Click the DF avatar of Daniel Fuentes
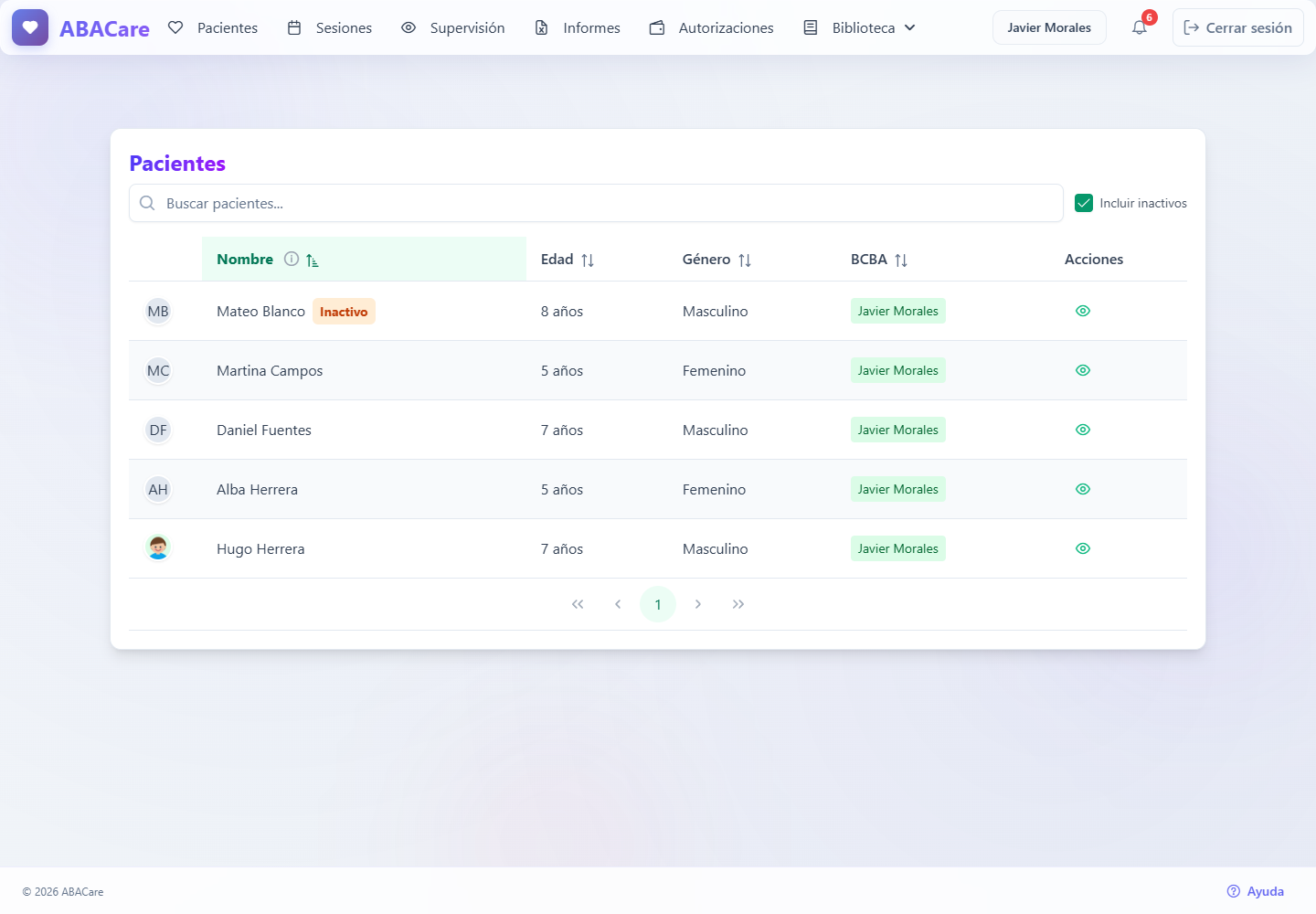 (x=158, y=430)
